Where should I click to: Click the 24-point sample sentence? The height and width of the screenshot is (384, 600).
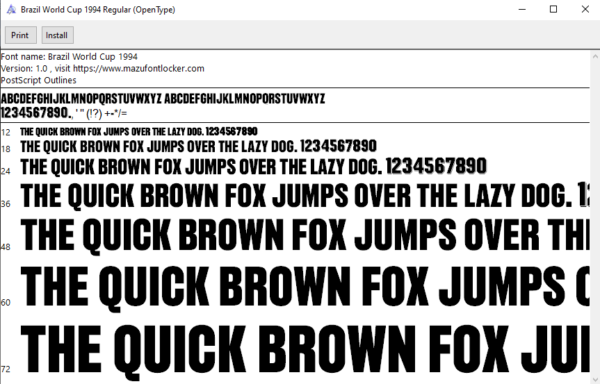pos(253,167)
